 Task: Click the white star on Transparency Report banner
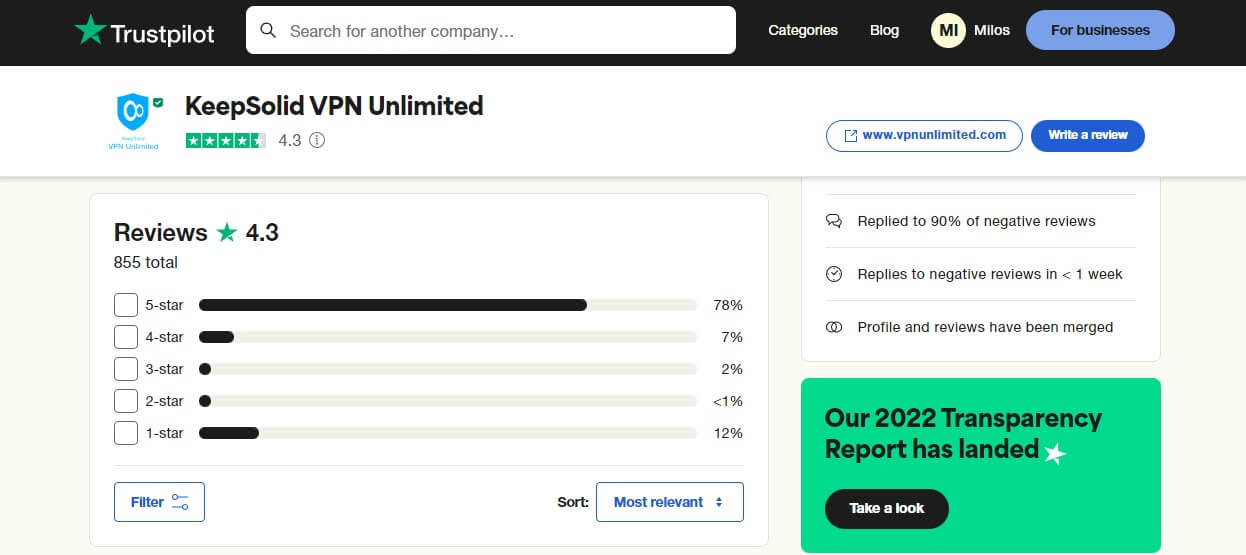(x=1055, y=454)
